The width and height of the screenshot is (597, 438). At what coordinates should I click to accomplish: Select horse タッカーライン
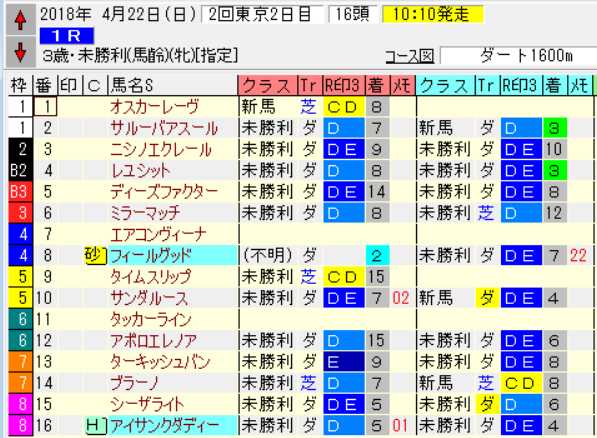click(151, 319)
